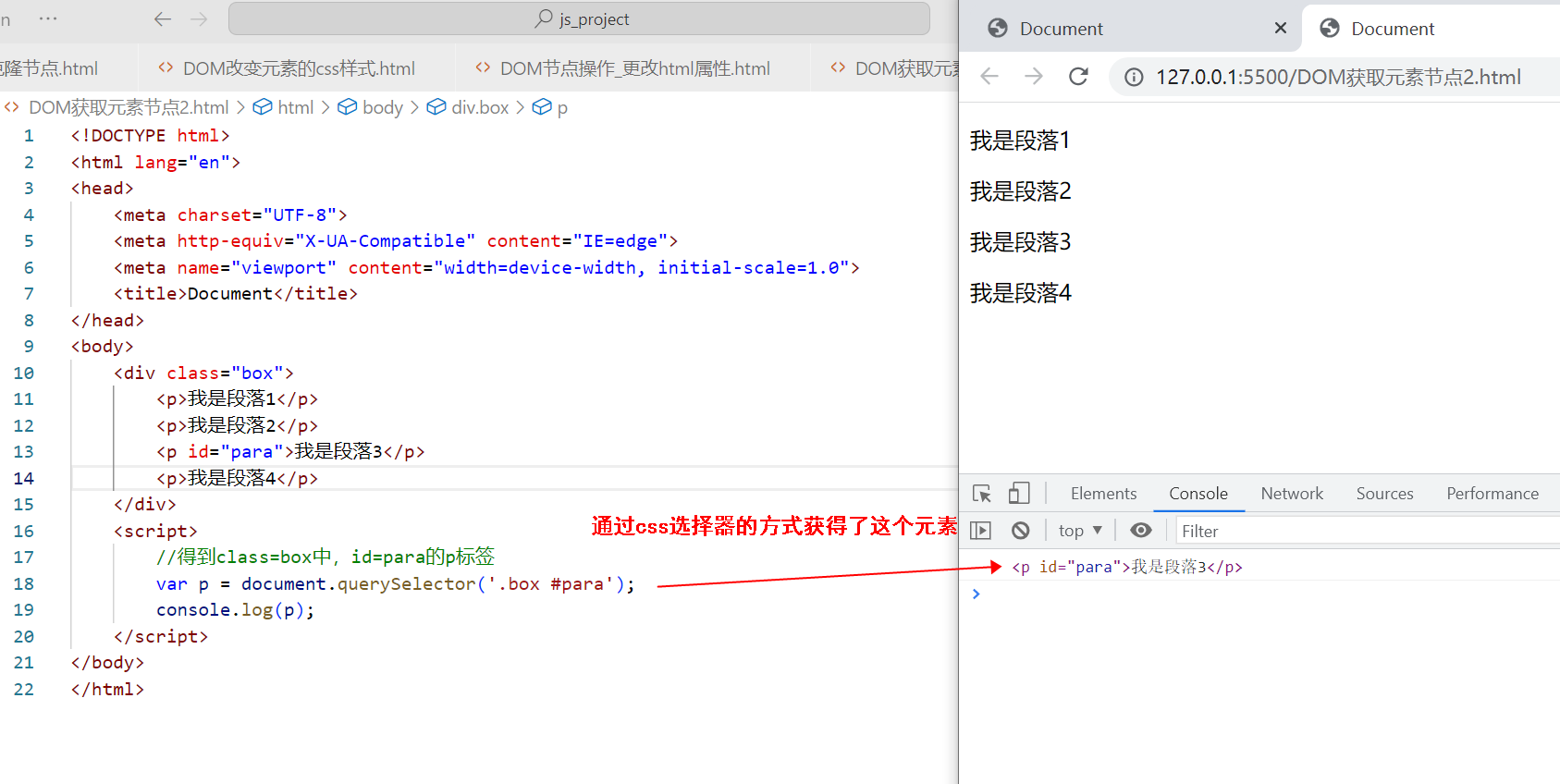Click logged p id="para" element in console

coord(1127,567)
